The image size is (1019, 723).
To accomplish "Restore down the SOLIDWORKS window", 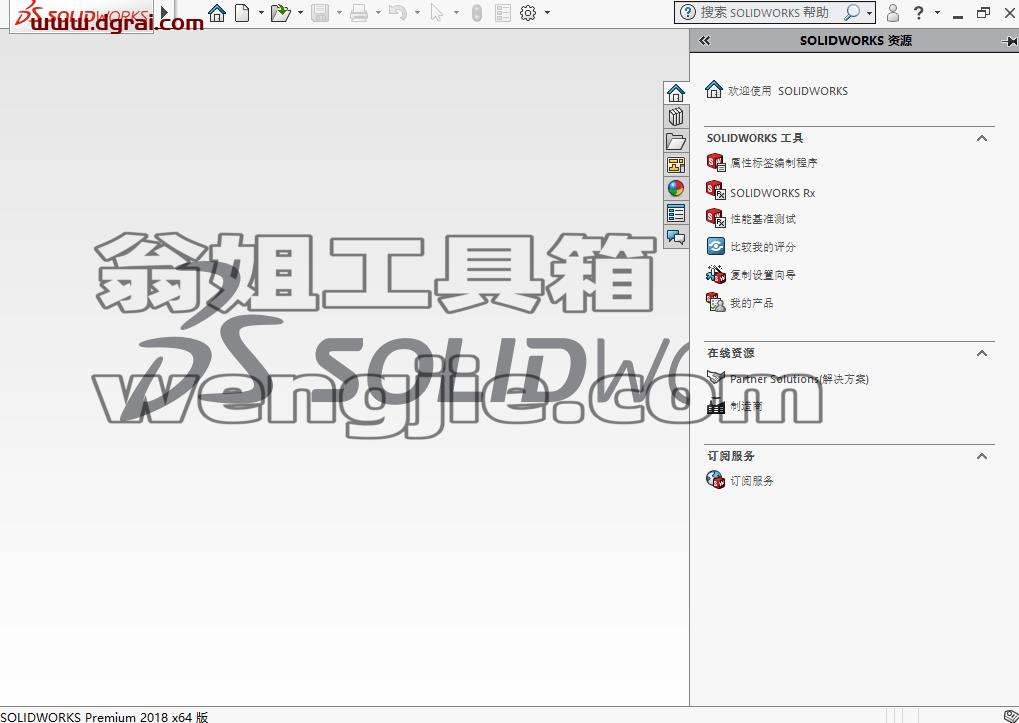I will tap(983, 12).
